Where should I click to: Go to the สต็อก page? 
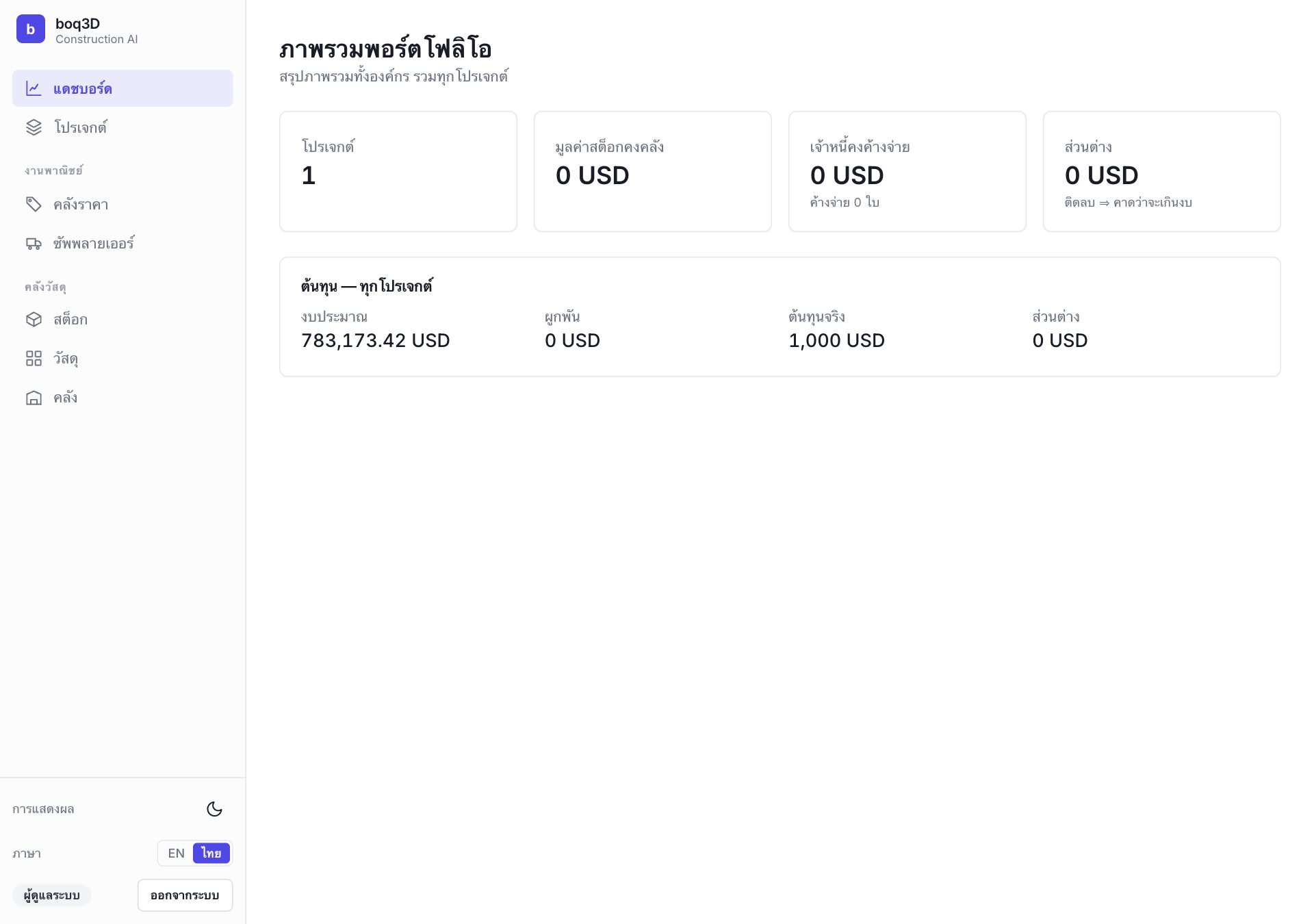point(123,320)
